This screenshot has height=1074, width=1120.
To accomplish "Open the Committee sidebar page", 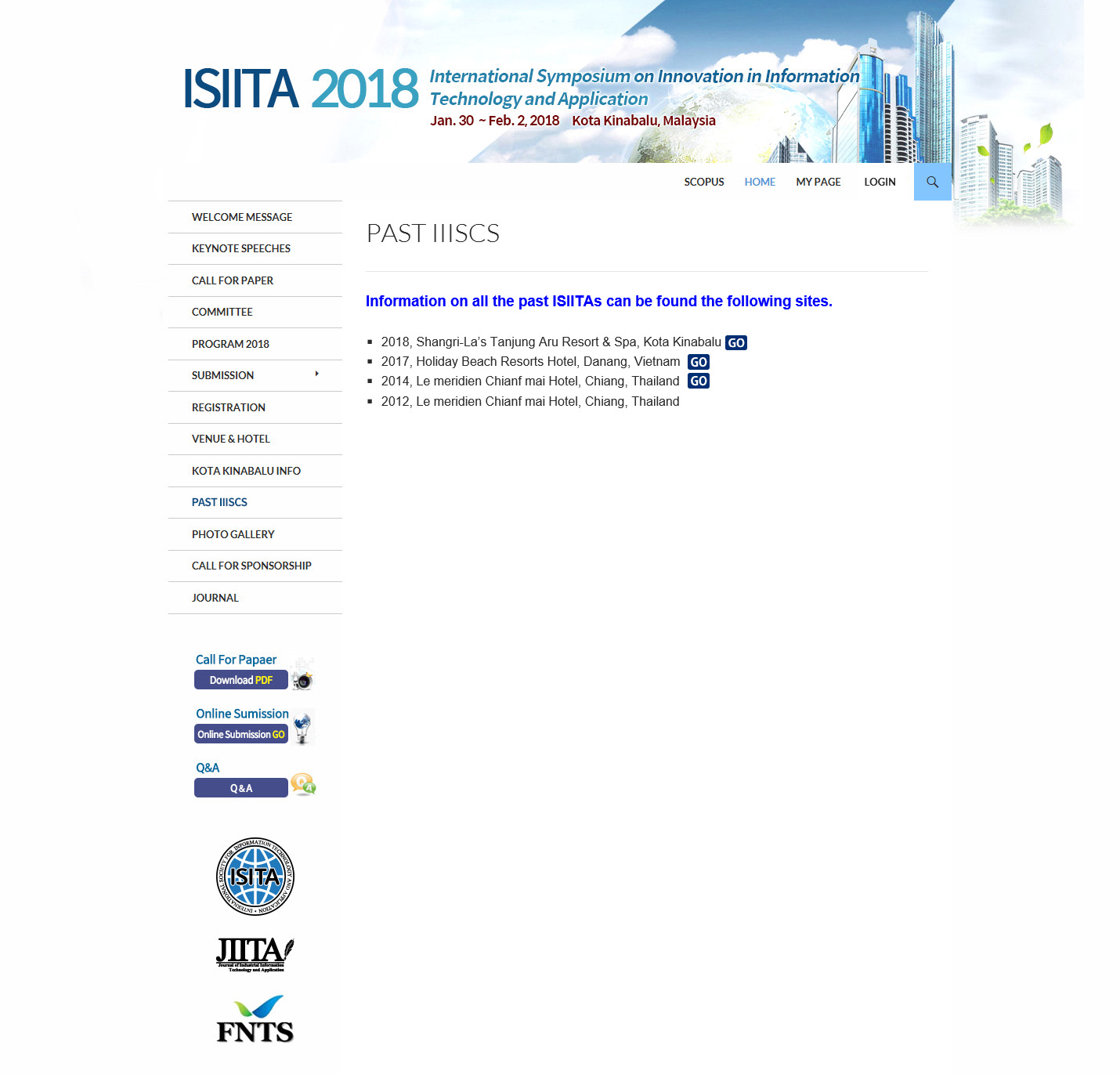I will [255, 312].
